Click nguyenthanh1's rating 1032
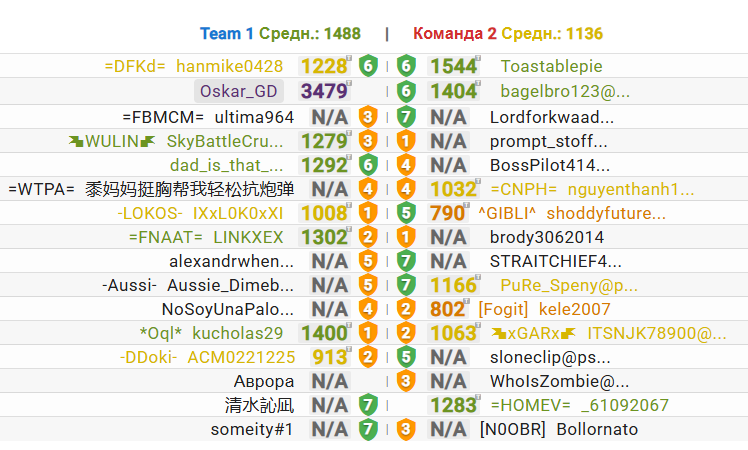Screen dimensions: 748x450 click(454, 189)
